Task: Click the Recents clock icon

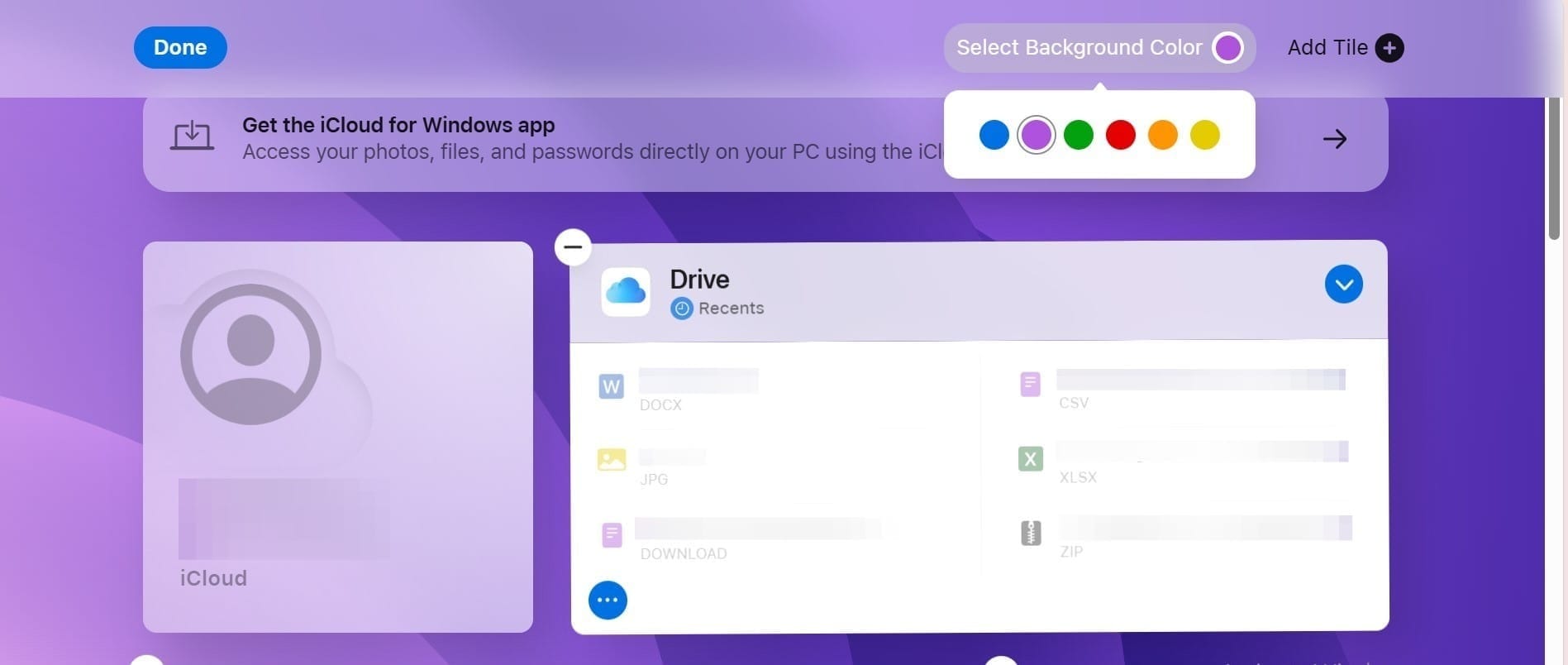Action: pos(681,309)
